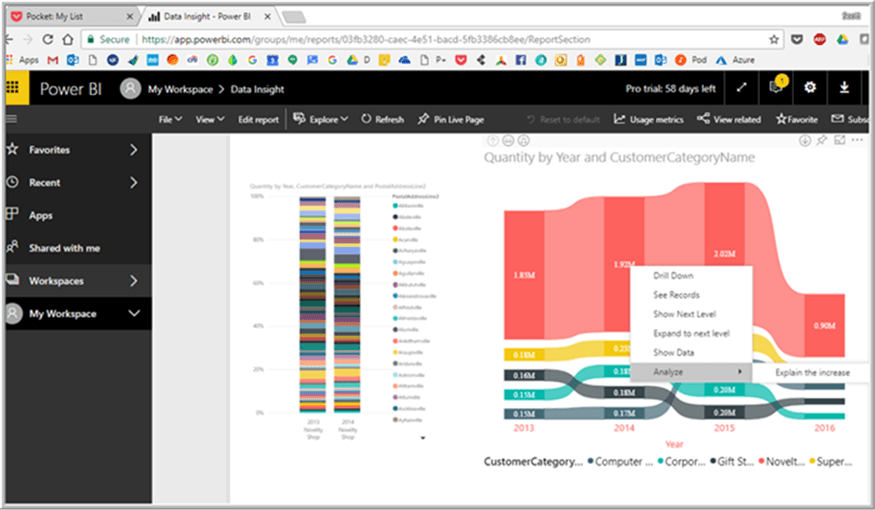This screenshot has width=875, height=510.
Task: Open the Azure bookmark
Action: pos(735,60)
